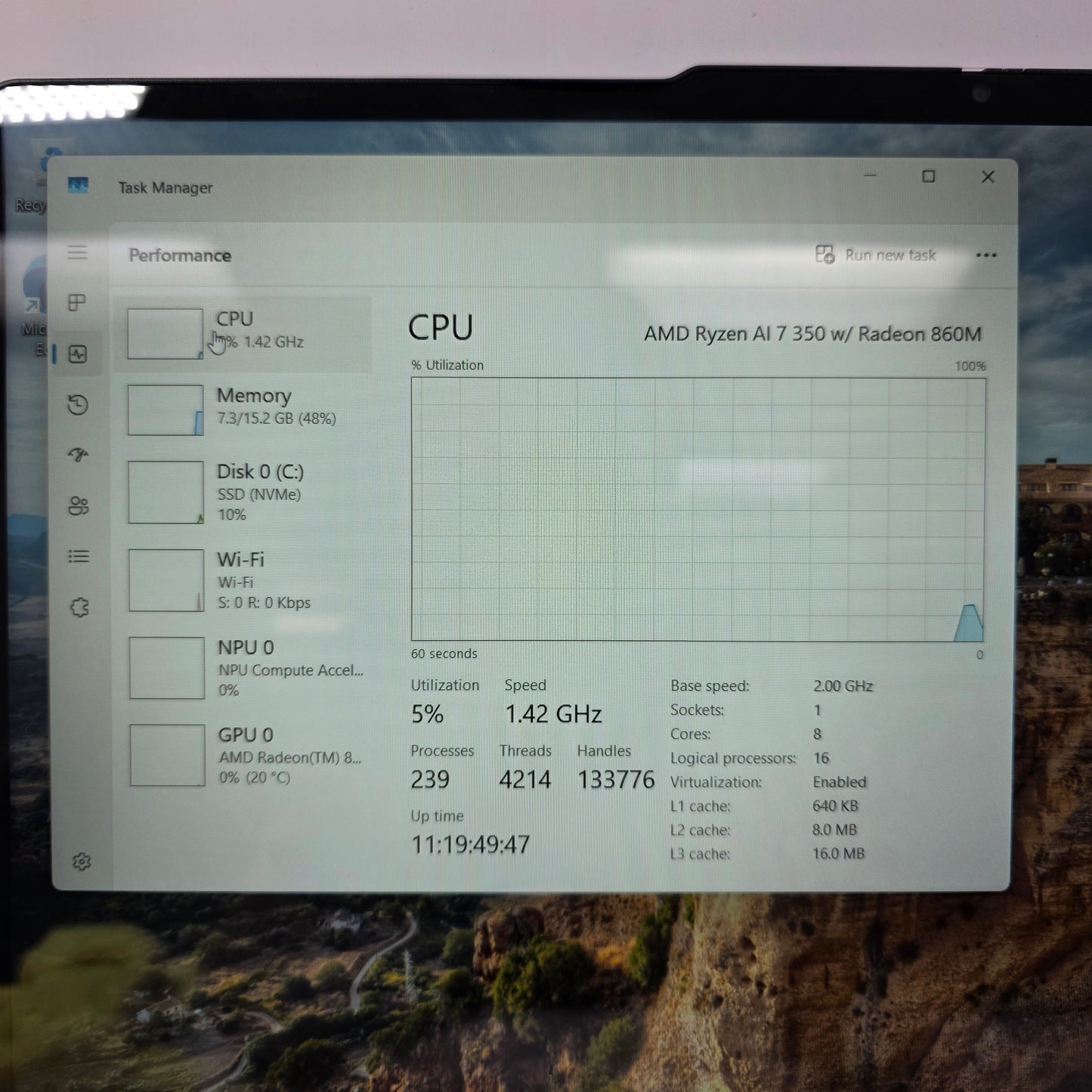
Task: Click the 60 seconds graph label
Action: pos(444,654)
